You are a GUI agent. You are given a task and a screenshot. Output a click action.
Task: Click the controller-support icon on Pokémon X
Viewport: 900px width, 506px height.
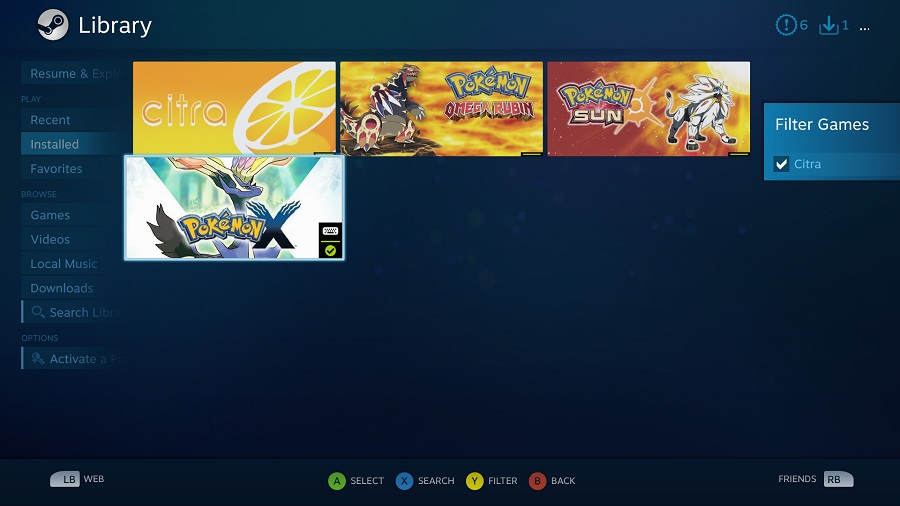pyautogui.click(x=330, y=231)
